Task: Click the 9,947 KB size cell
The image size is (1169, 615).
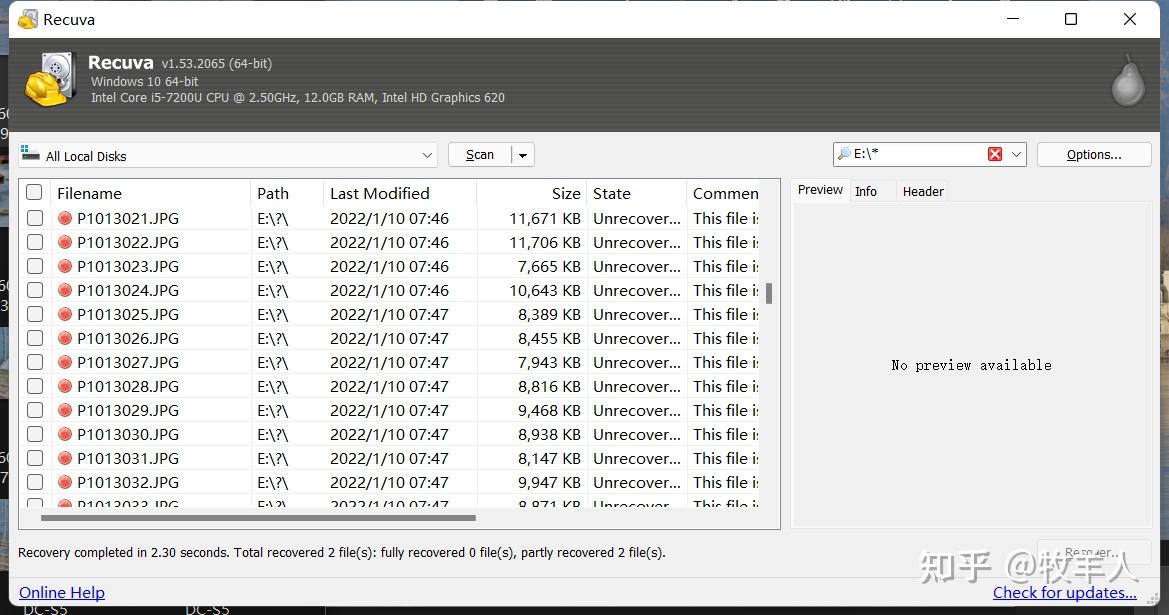Action: tap(549, 482)
